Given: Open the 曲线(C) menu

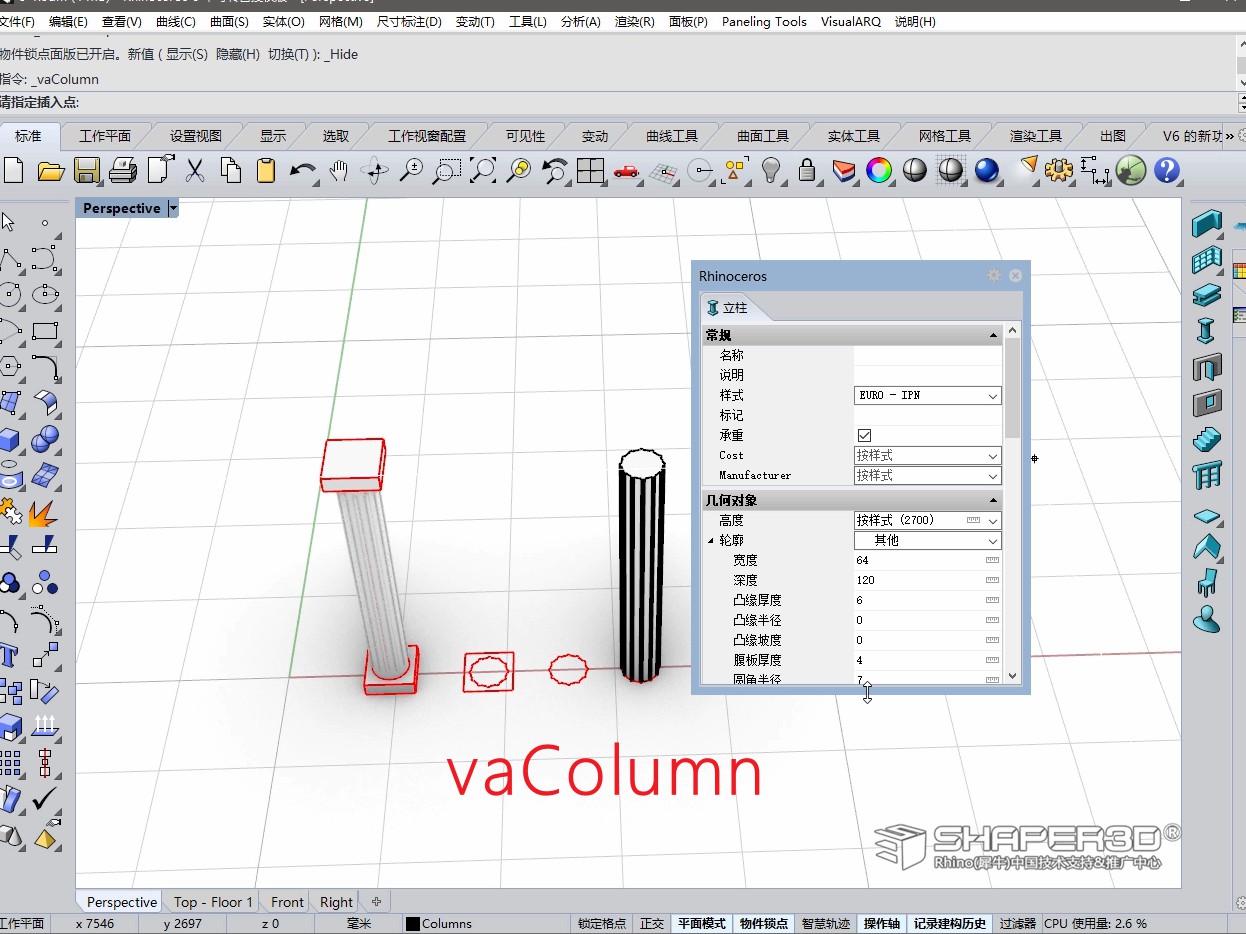Looking at the screenshot, I should click(x=176, y=21).
